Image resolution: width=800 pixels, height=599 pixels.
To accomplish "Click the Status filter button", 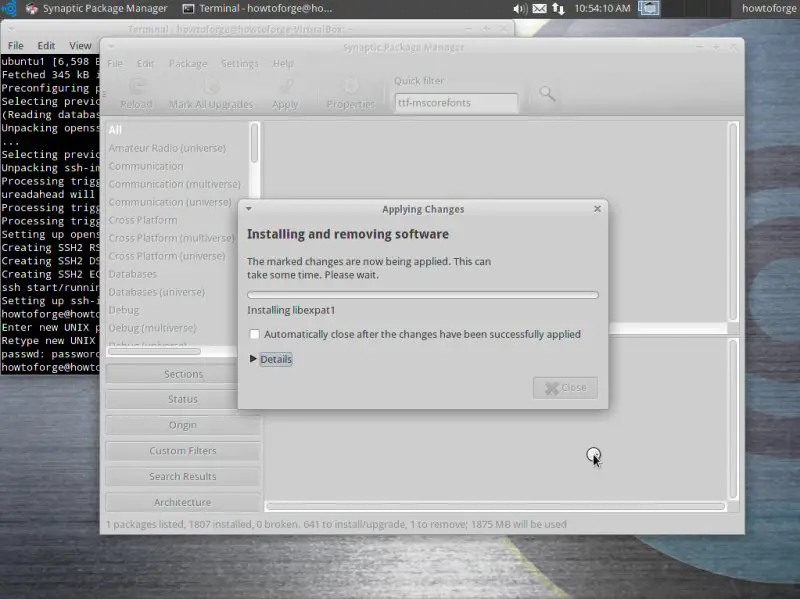I will tap(183, 399).
